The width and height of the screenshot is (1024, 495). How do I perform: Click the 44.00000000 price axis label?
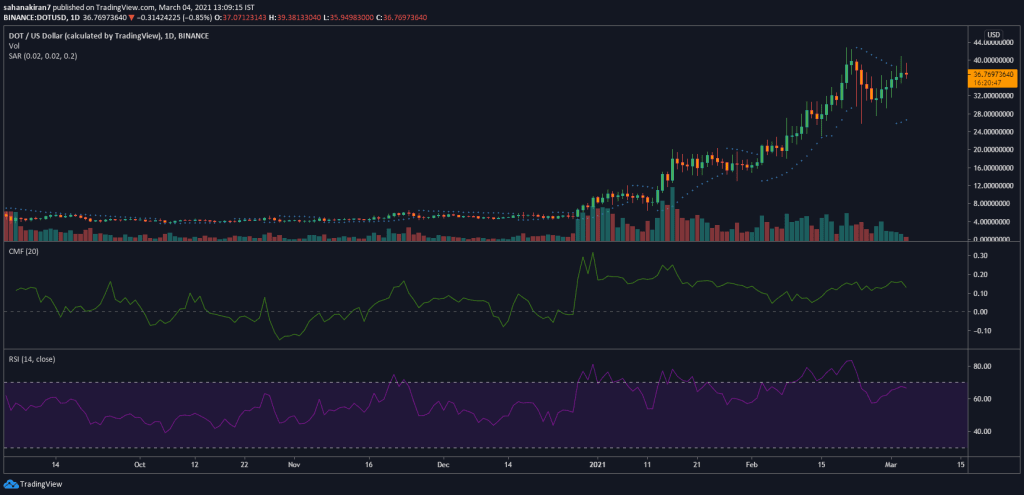(x=995, y=42)
